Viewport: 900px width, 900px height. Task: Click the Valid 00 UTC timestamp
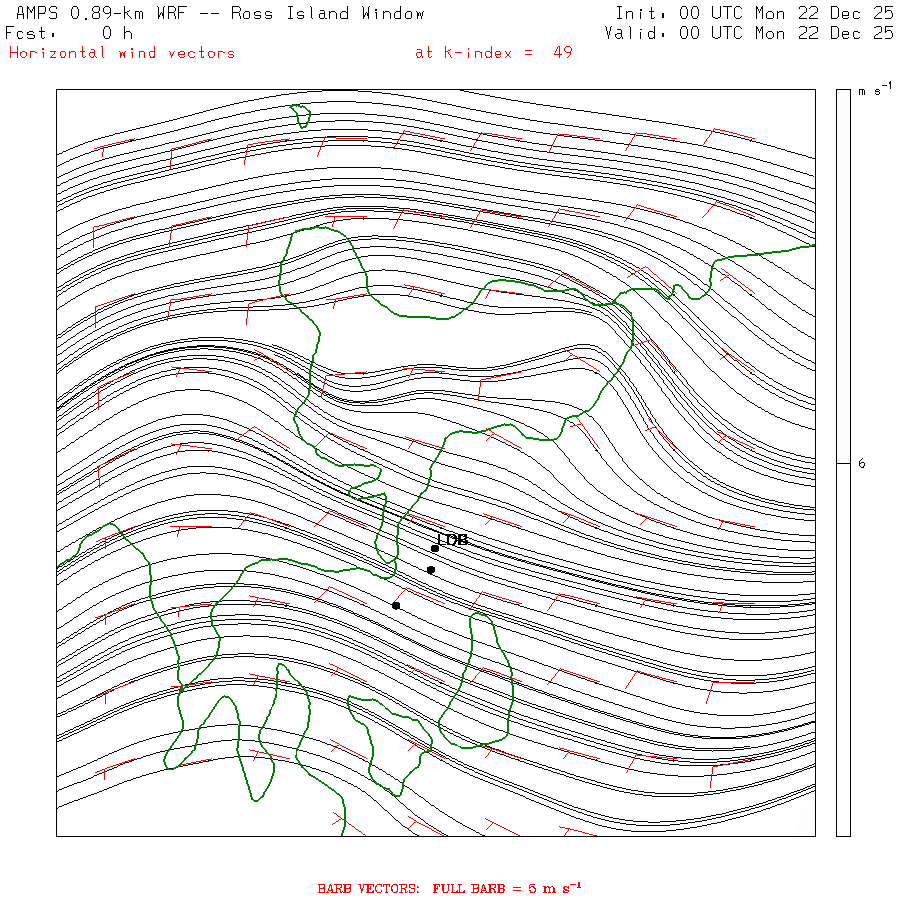click(x=749, y=33)
